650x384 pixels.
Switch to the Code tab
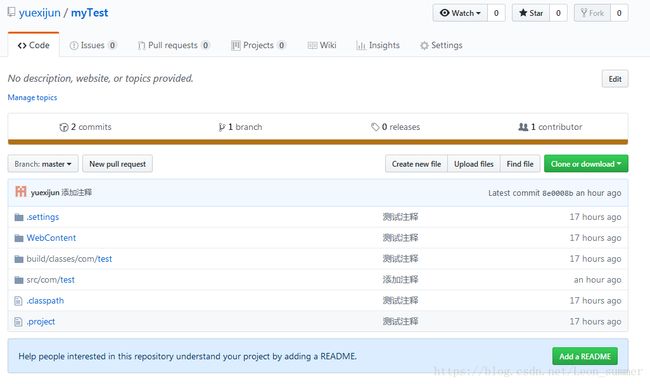tap(34, 45)
